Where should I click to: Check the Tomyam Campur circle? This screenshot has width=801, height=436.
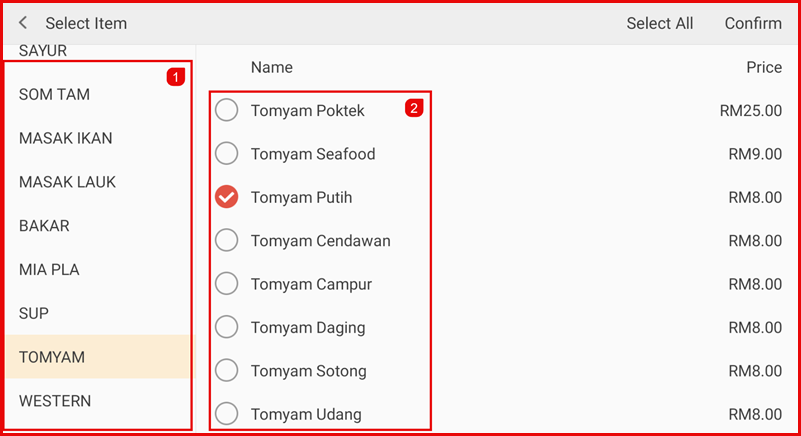point(227,284)
